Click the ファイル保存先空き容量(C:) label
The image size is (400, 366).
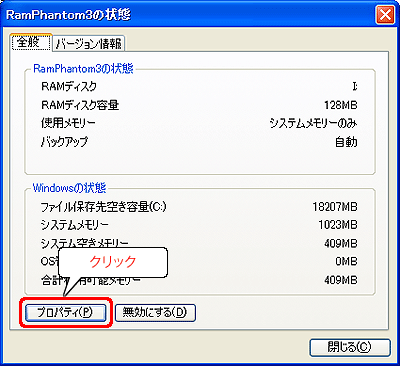[x=103, y=207]
